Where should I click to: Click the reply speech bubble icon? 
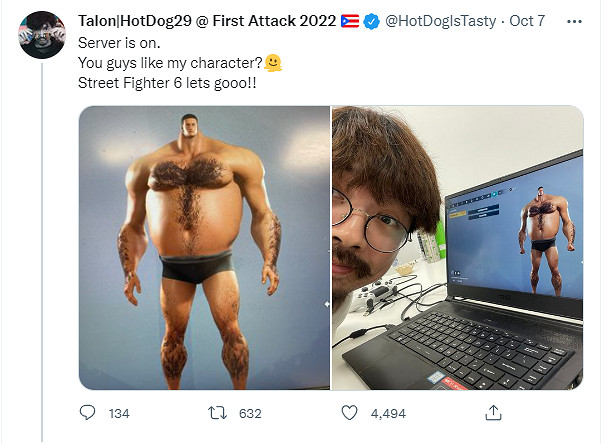[87, 413]
